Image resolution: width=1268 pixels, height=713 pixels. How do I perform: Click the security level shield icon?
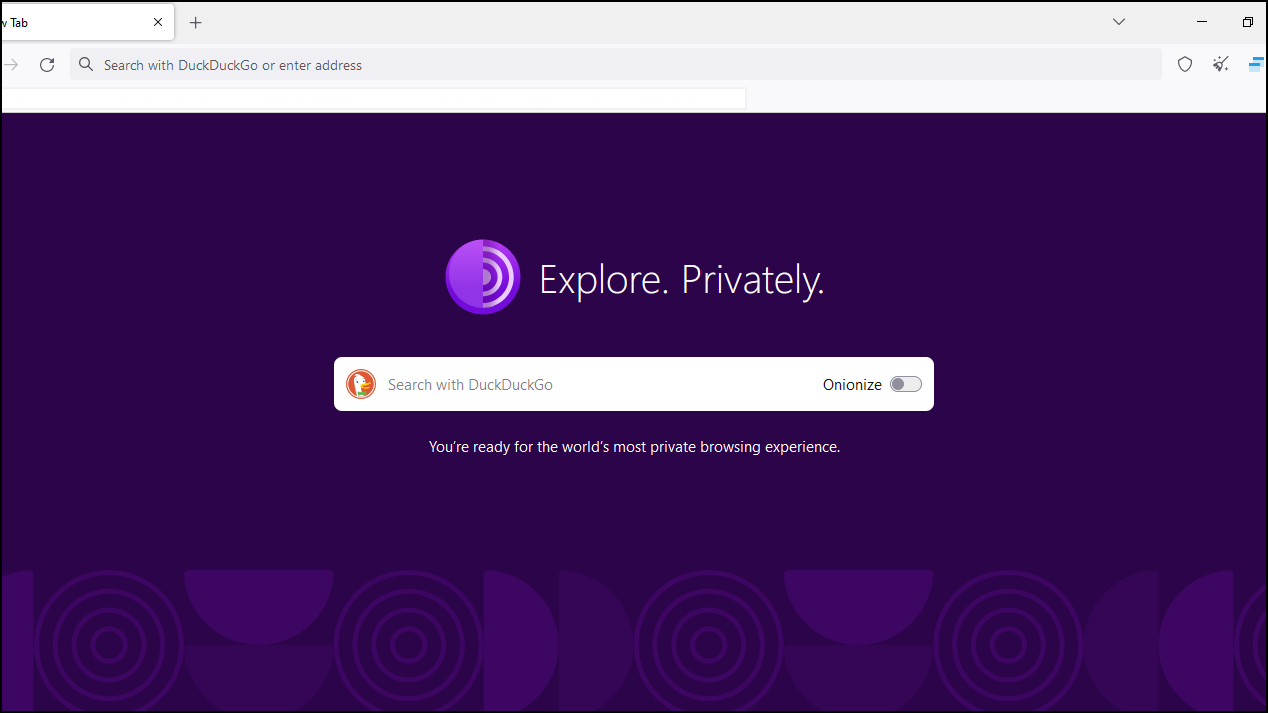click(1185, 65)
